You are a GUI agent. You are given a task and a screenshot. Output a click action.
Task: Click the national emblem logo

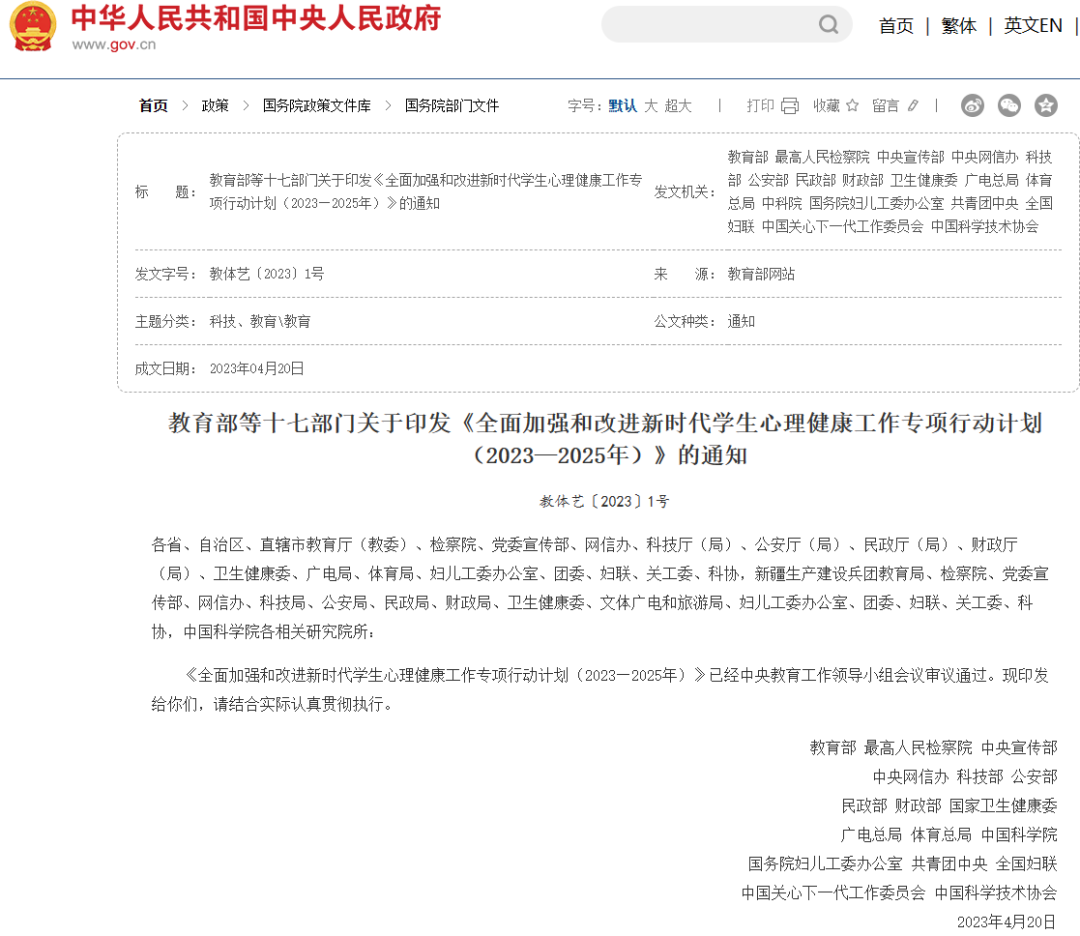33,27
